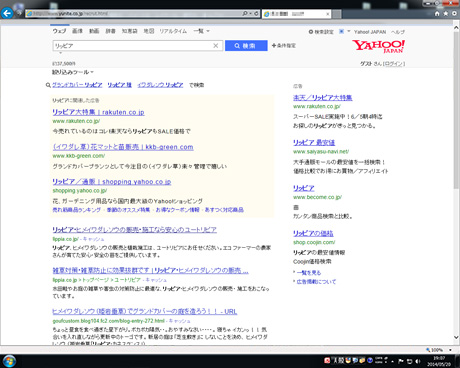The image size is (460, 368).
Task: Click the red tray icon in taskbar
Action: pyautogui.click(x=327, y=360)
